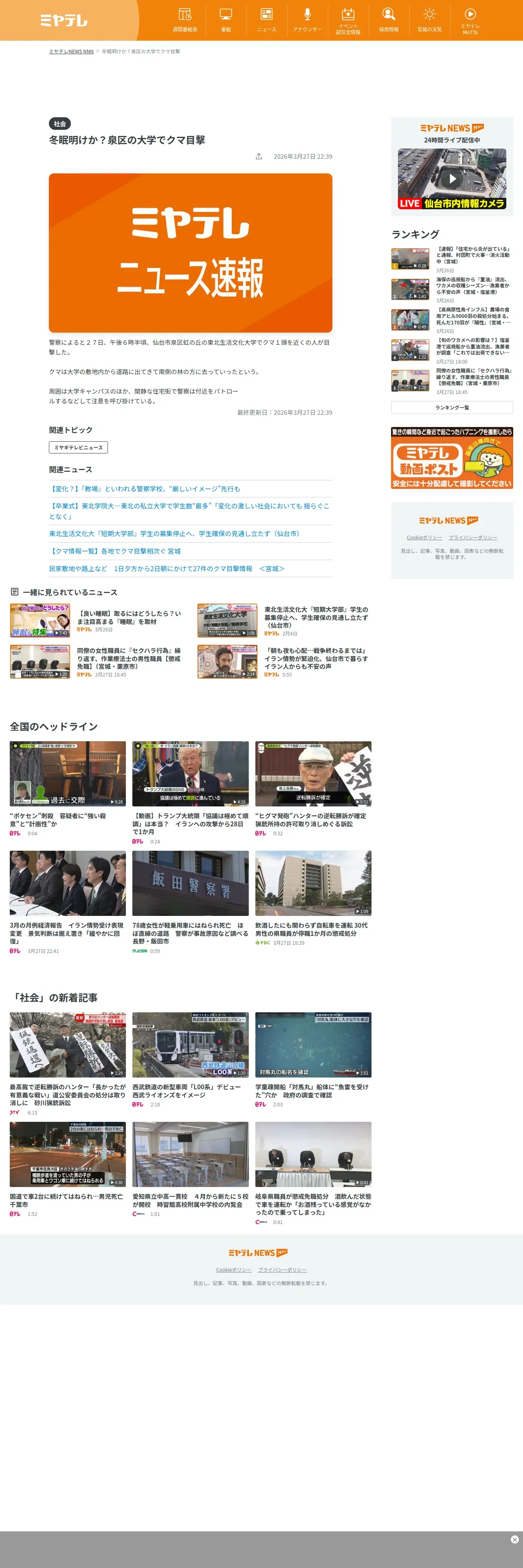Open ヒグマ発砲 ハンター逆転勝訴 thumbnail
This screenshot has height=1568, width=523.
coord(313,773)
